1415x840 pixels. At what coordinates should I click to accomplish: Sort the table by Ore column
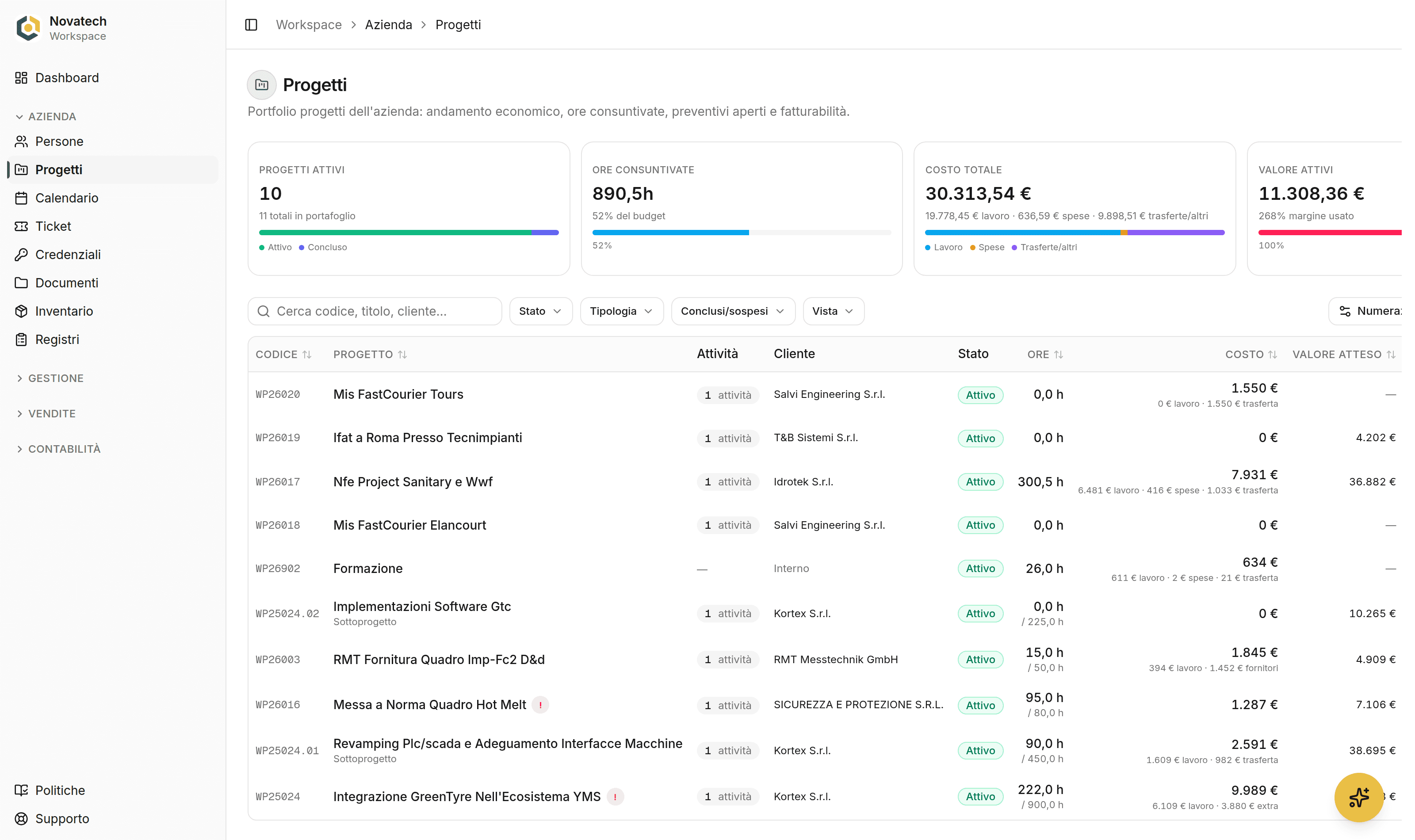(1045, 354)
